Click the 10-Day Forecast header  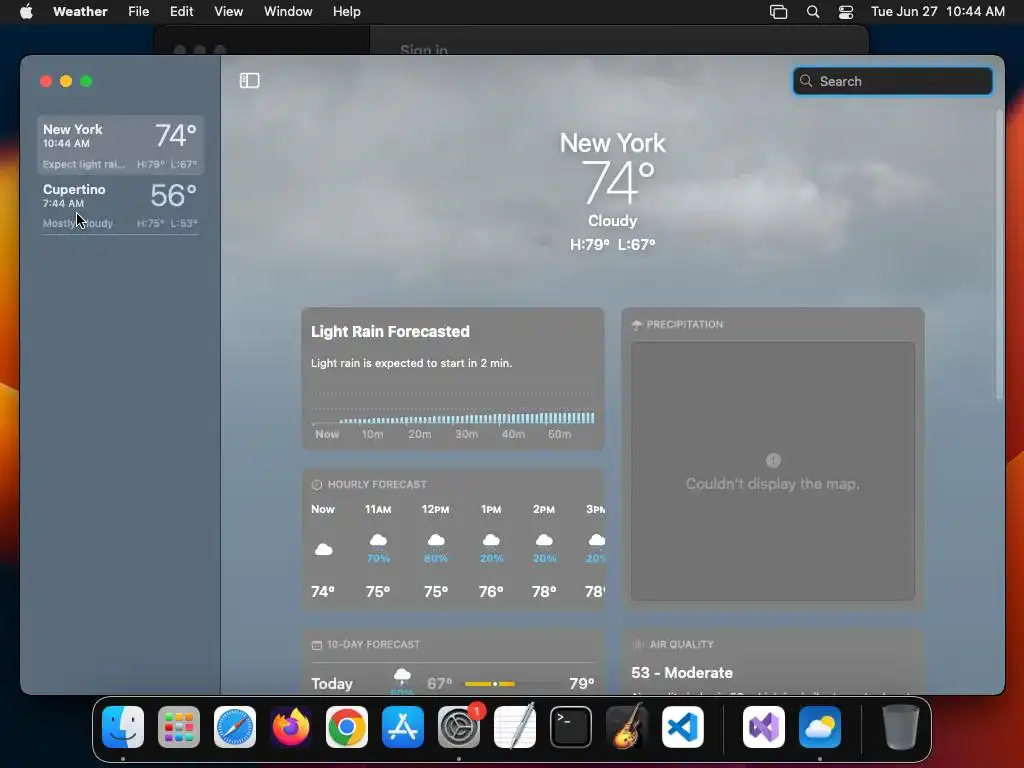(x=366, y=645)
